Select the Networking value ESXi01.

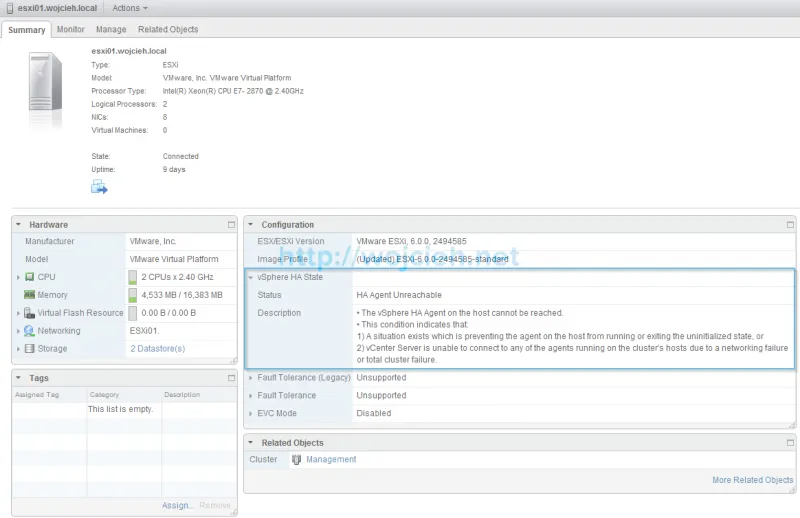[144, 331]
